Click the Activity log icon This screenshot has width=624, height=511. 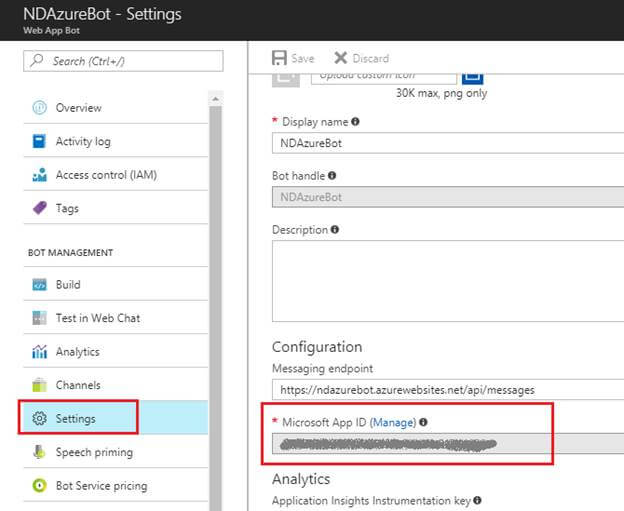[x=40, y=142]
